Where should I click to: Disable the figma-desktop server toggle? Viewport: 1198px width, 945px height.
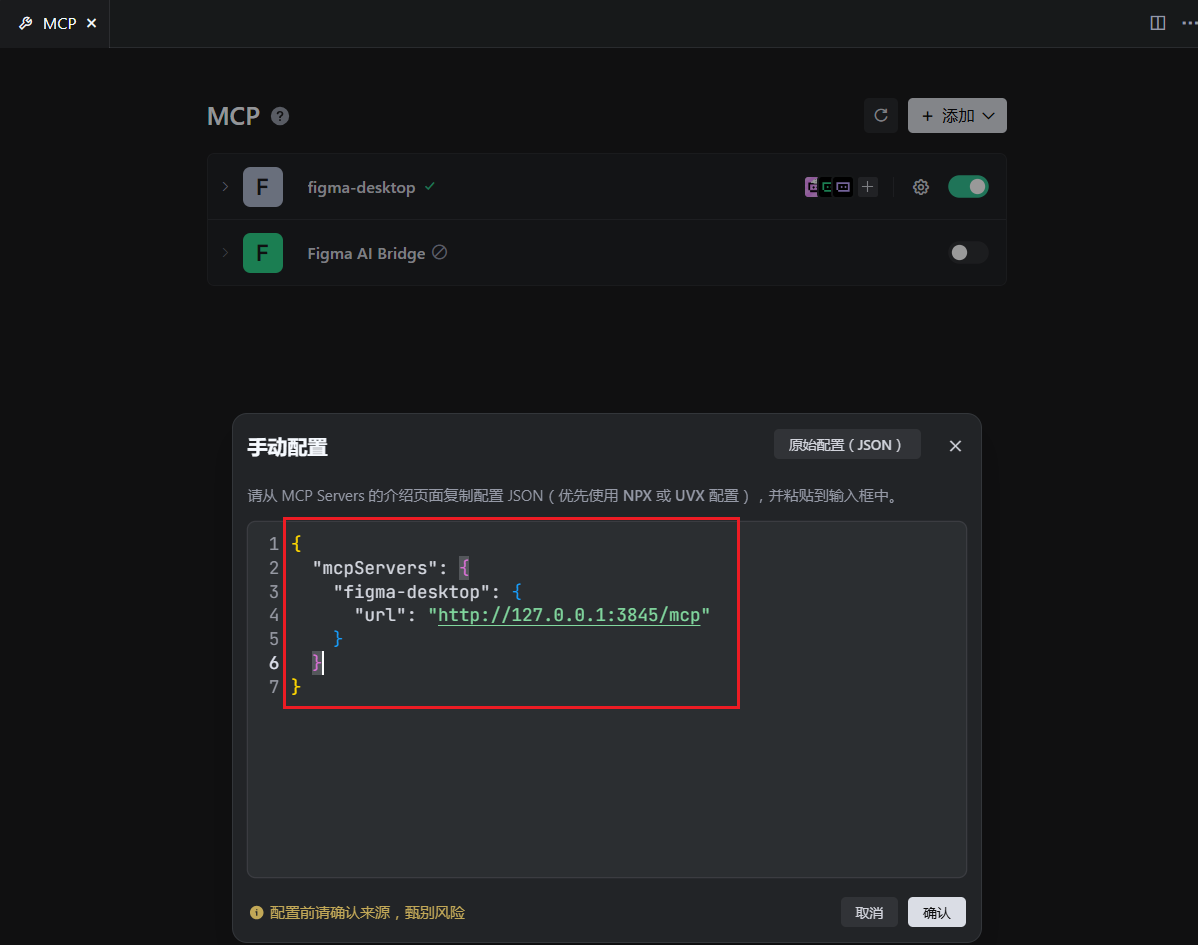967,186
